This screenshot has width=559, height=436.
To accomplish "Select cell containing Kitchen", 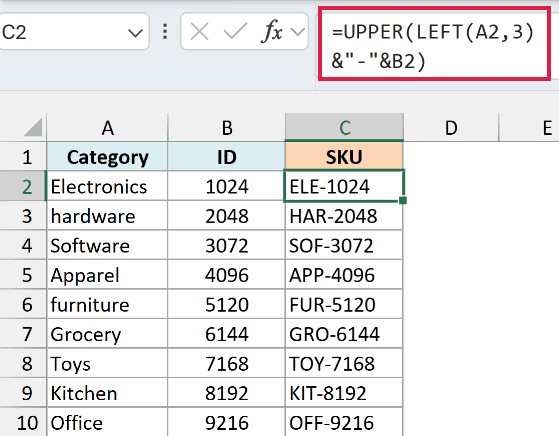I will (107, 393).
